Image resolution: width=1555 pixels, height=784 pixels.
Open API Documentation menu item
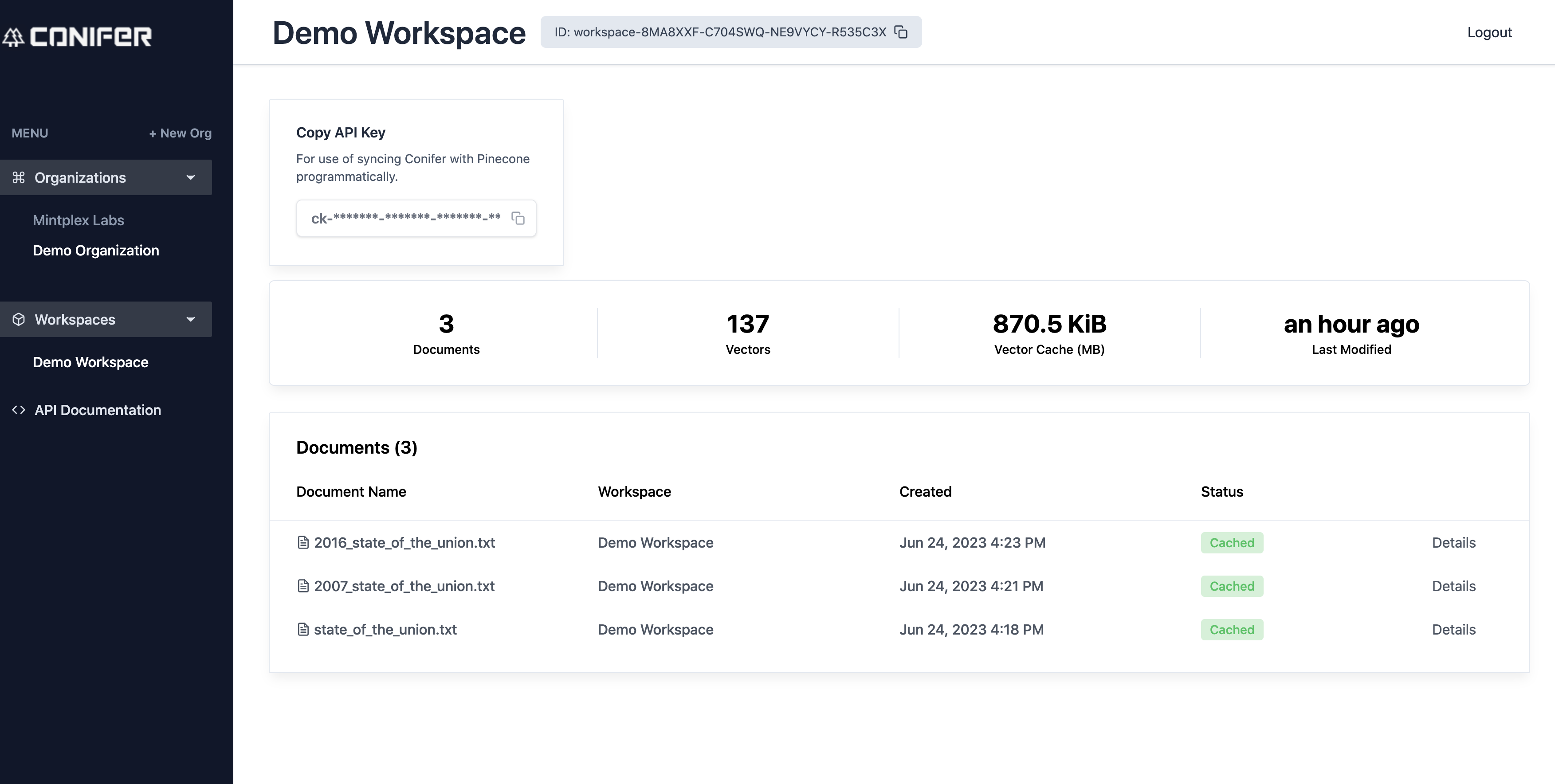pyautogui.click(x=98, y=410)
